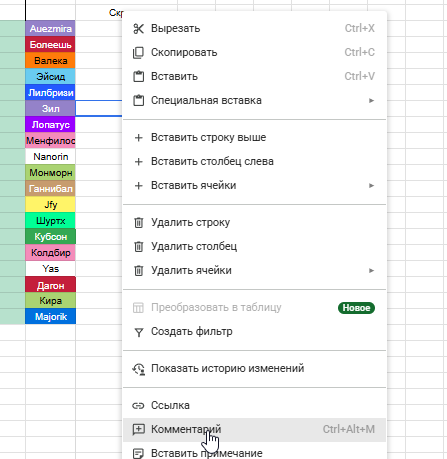
Task: Choose Вырезать from the context menu
Action: [x=254, y=28]
